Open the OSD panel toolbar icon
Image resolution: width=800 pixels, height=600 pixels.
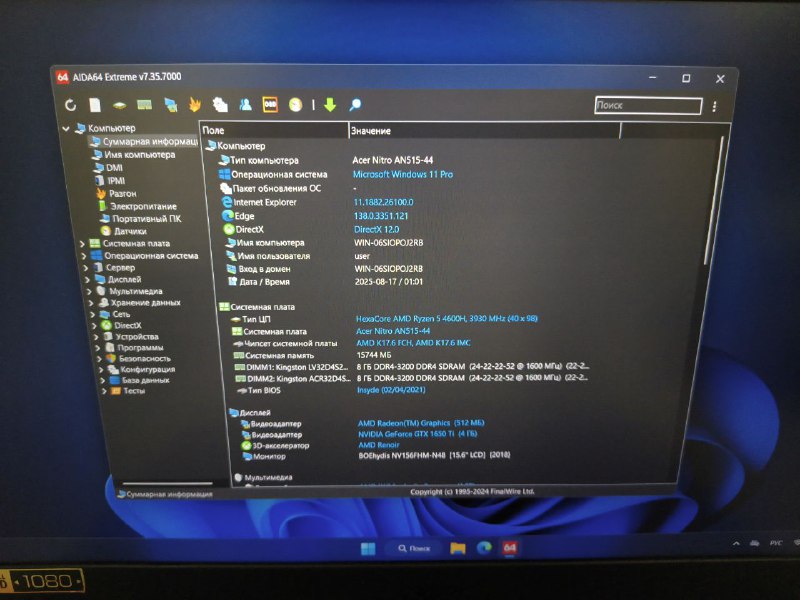pos(270,105)
